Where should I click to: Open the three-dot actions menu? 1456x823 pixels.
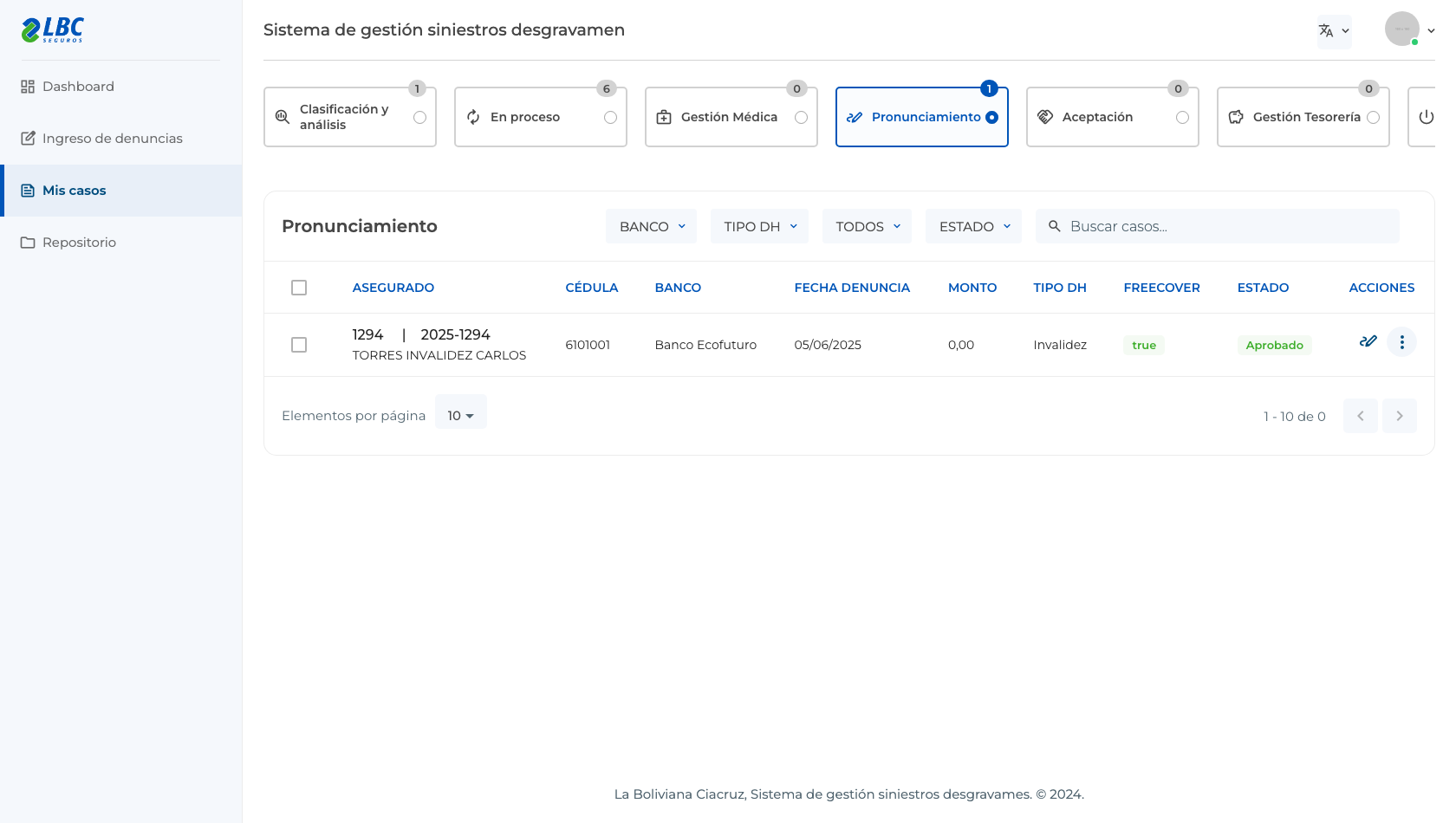point(1401,342)
